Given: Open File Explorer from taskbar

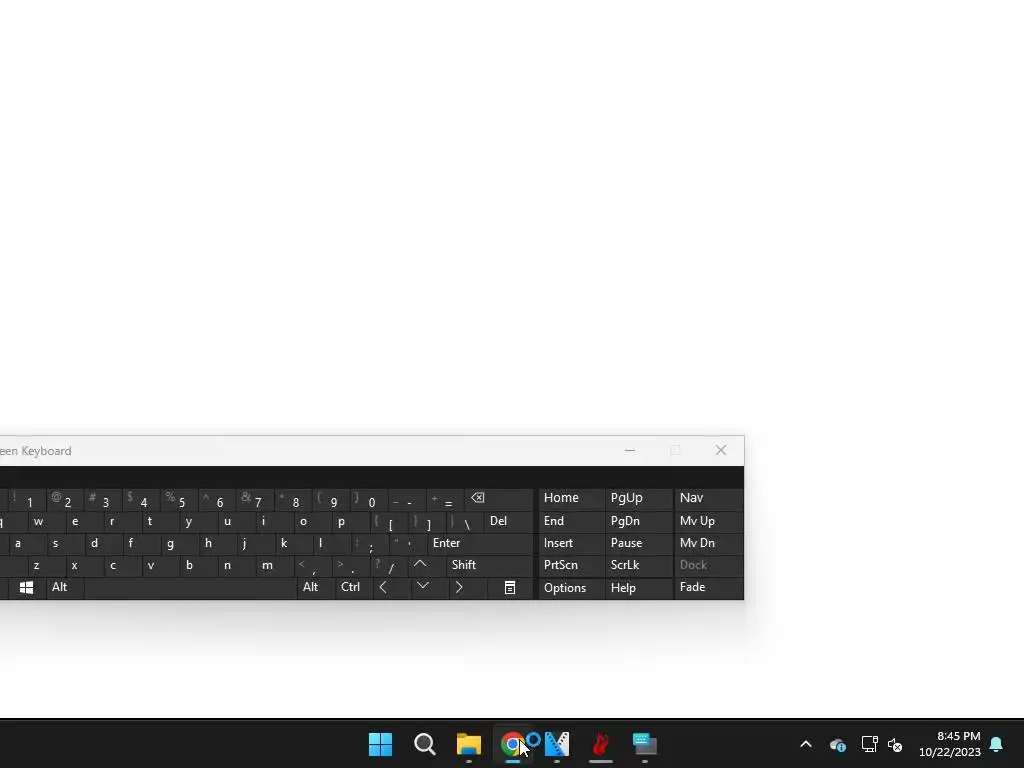Looking at the screenshot, I should click(x=469, y=744).
